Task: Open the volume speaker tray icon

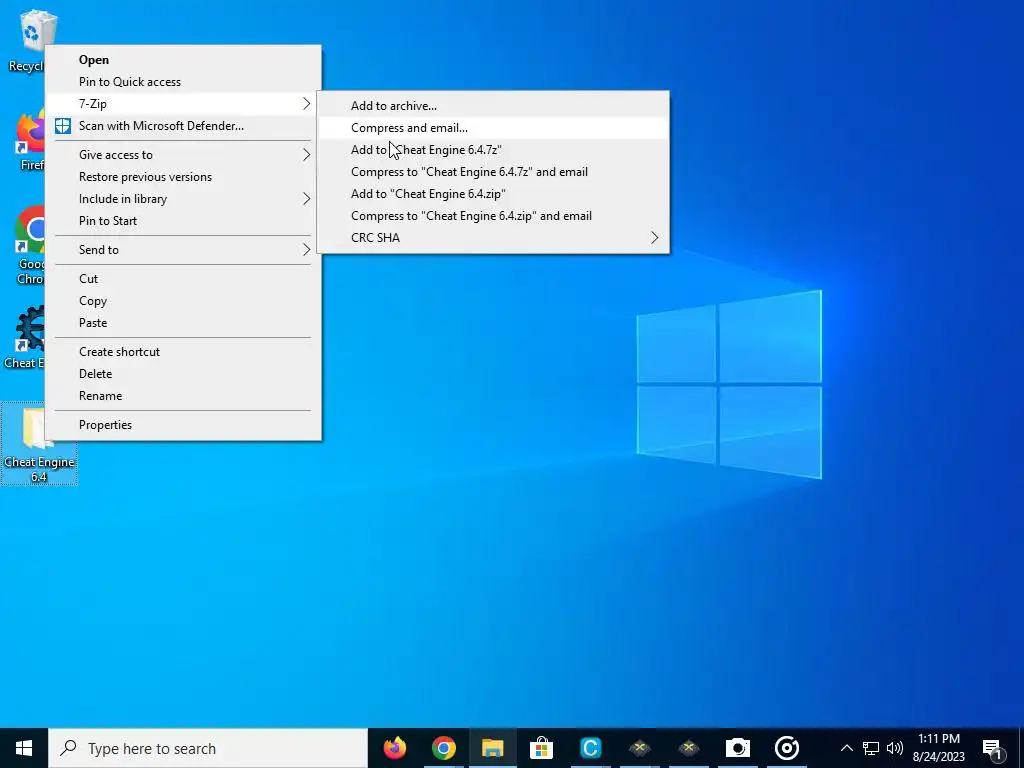Action: [895, 748]
